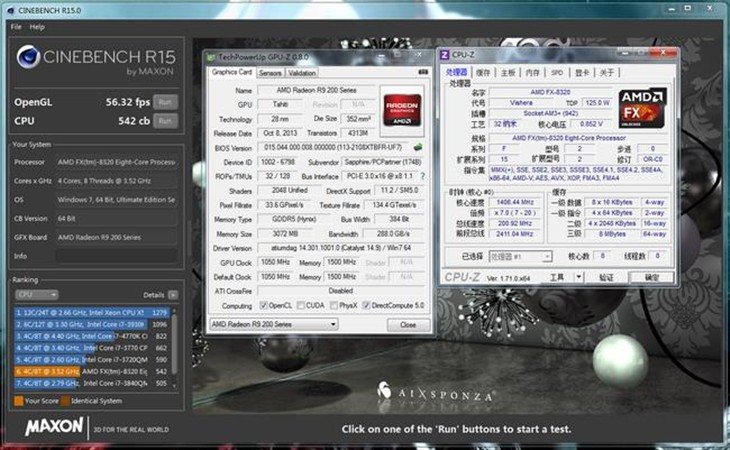Click the GPU-Z title bar app icon
The width and height of the screenshot is (730, 450).
pos(211,57)
